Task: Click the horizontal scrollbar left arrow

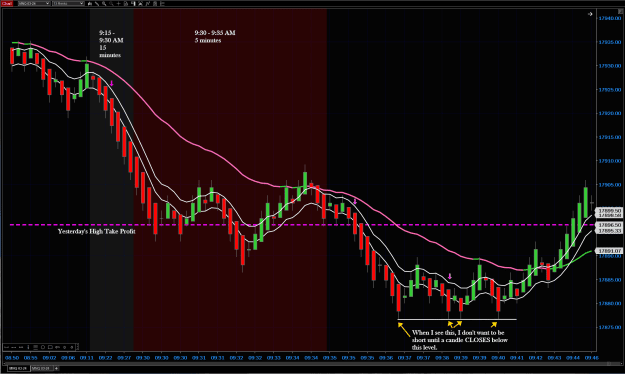Action: [x=4, y=363]
